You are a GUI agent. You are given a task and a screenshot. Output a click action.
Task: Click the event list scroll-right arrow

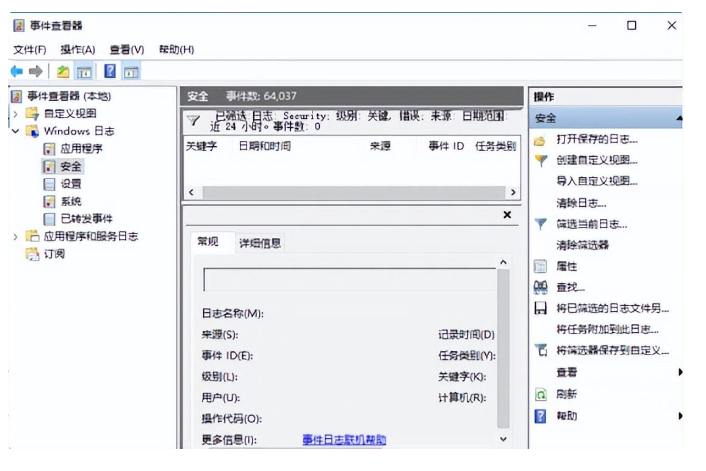513,192
